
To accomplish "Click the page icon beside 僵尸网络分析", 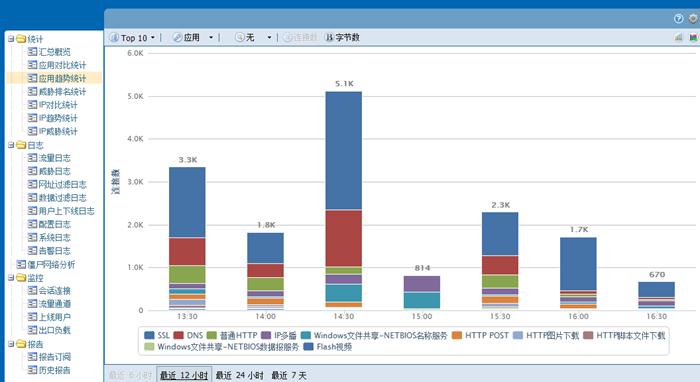I will tap(21, 264).
